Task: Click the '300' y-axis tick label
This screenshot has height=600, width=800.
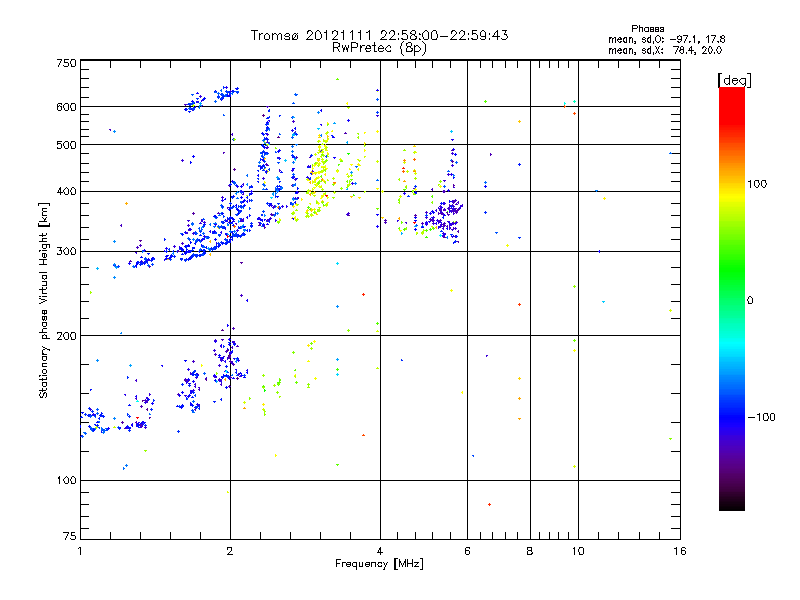Action: click(67, 252)
